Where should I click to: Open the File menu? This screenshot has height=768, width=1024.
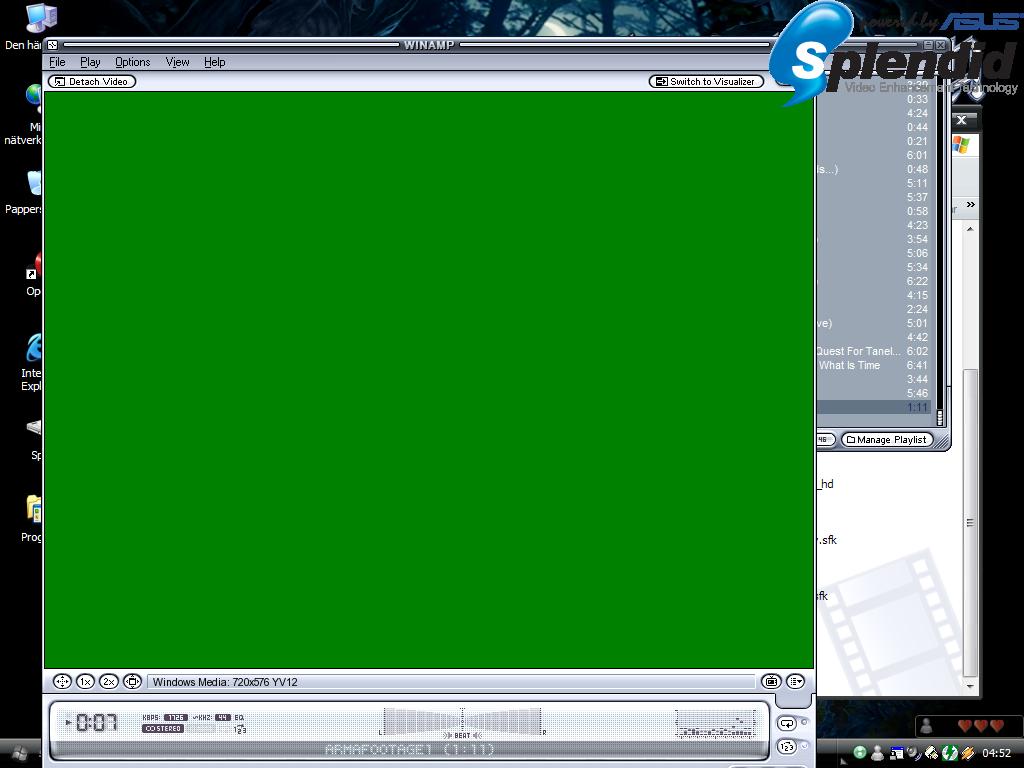57,62
